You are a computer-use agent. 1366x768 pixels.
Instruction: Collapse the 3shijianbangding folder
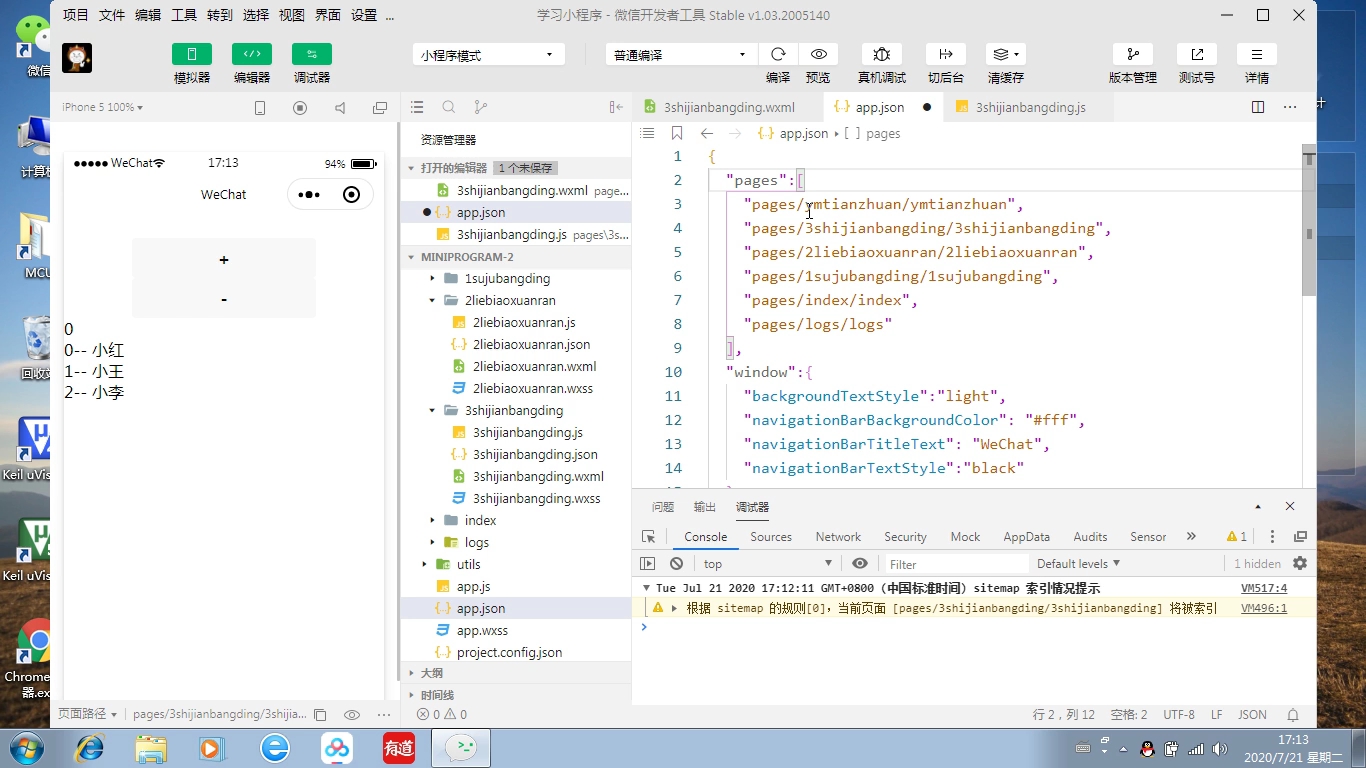click(x=432, y=410)
